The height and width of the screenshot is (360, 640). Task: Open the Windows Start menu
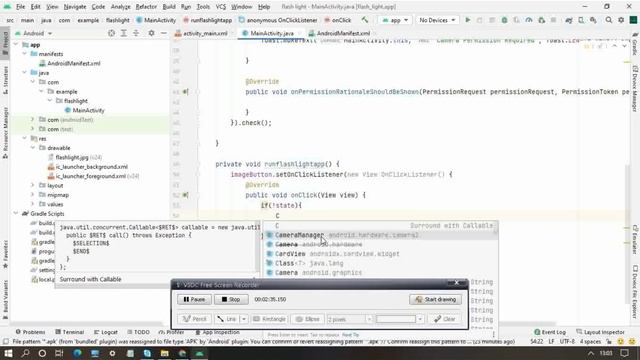click(x=8, y=353)
